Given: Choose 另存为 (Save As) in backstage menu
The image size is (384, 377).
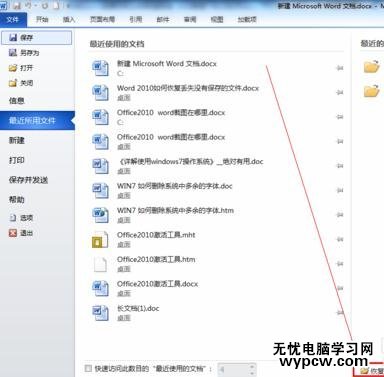Looking at the screenshot, I should (x=24, y=53).
